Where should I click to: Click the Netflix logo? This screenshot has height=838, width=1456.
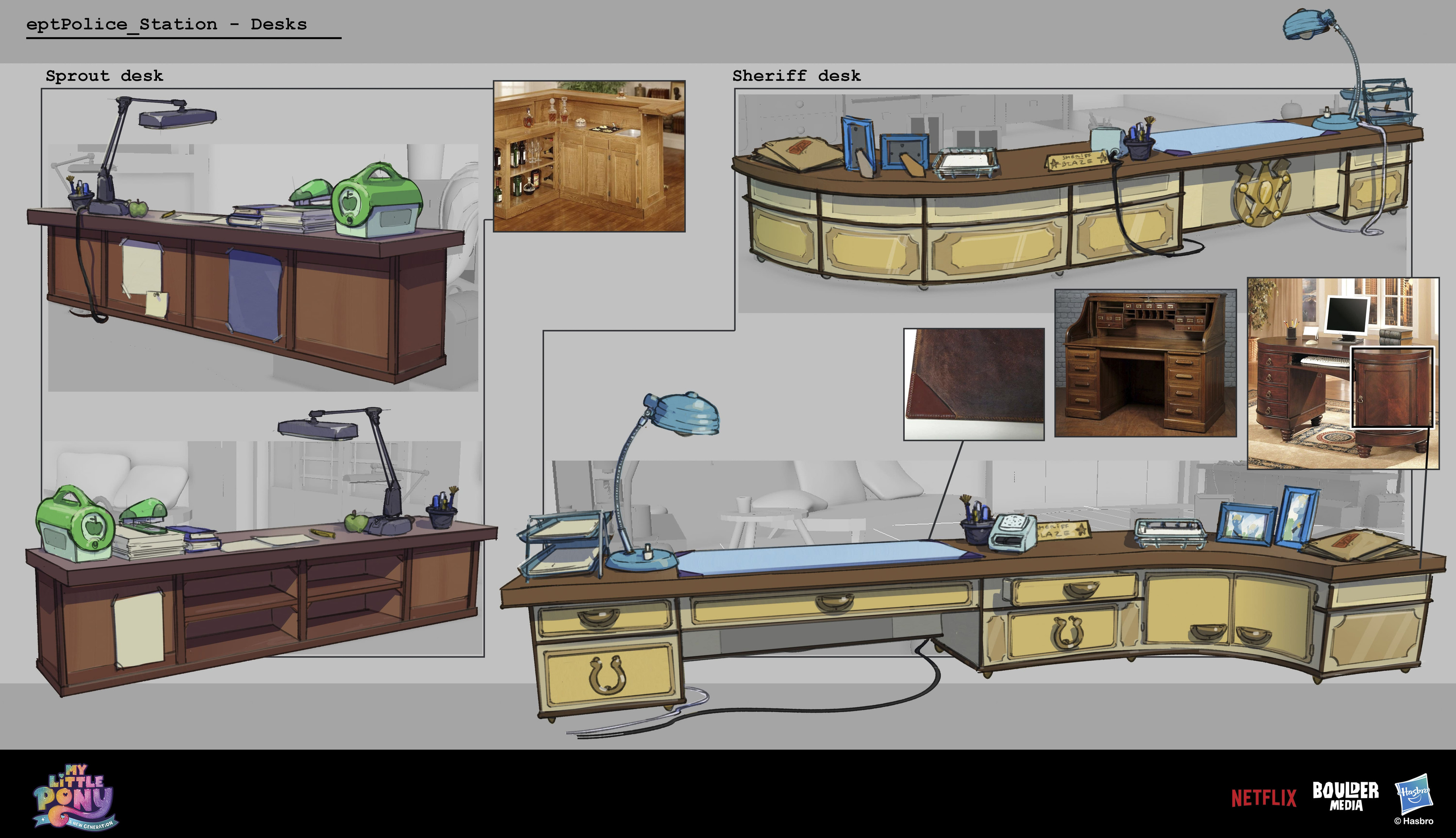(x=1264, y=798)
